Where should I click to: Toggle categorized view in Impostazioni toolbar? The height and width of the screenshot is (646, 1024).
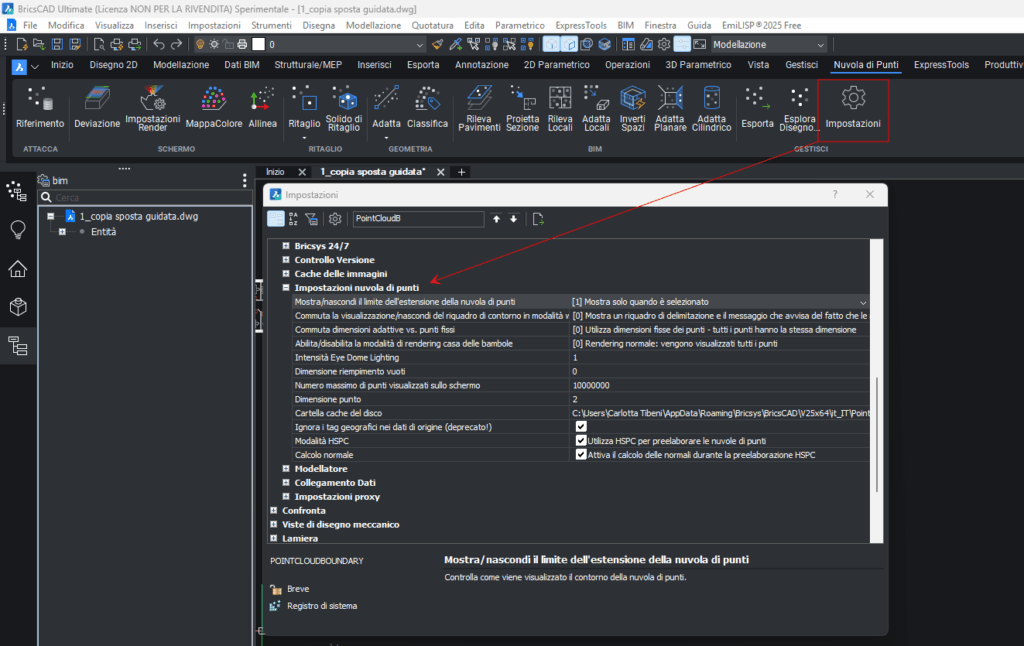[276, 219]
